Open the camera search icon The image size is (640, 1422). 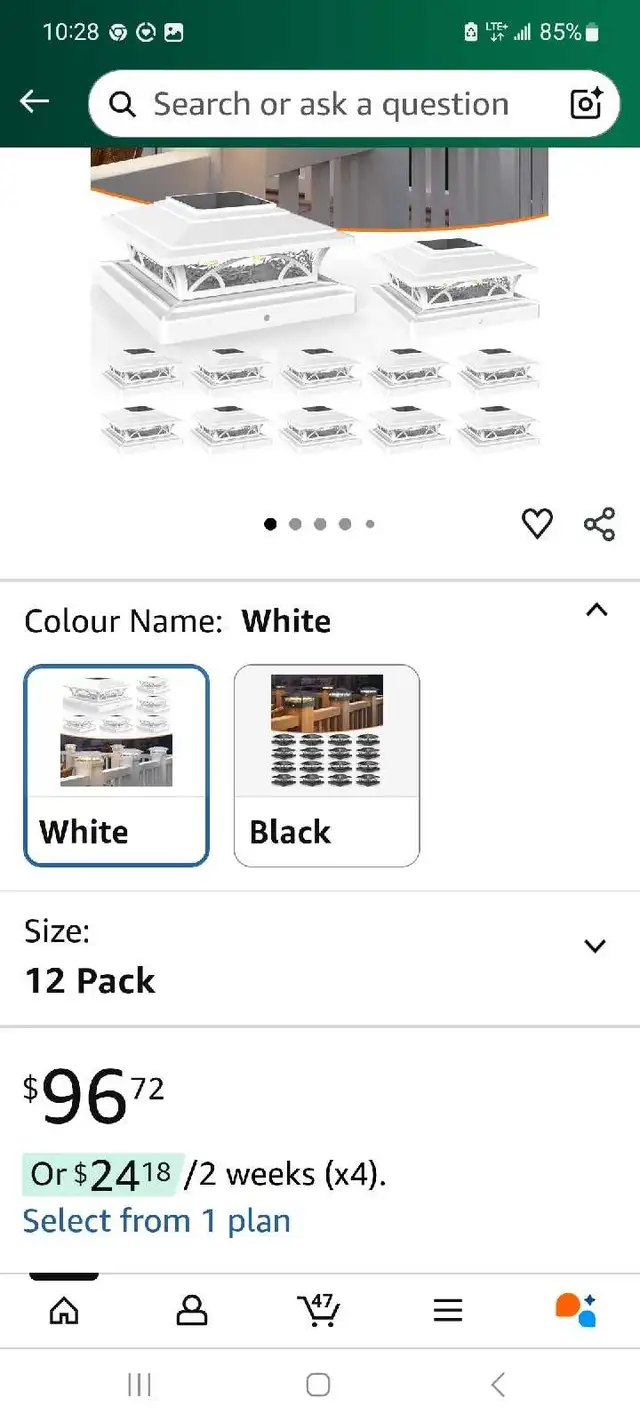click(585, 103)
